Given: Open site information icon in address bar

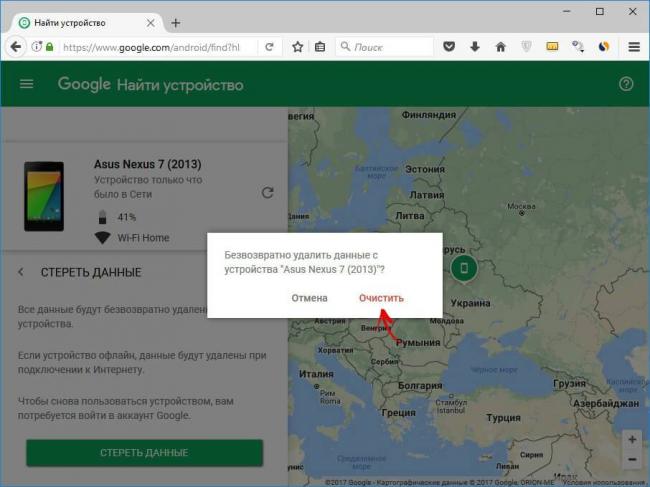Looking at the screenshot, I should coord(36,47).
